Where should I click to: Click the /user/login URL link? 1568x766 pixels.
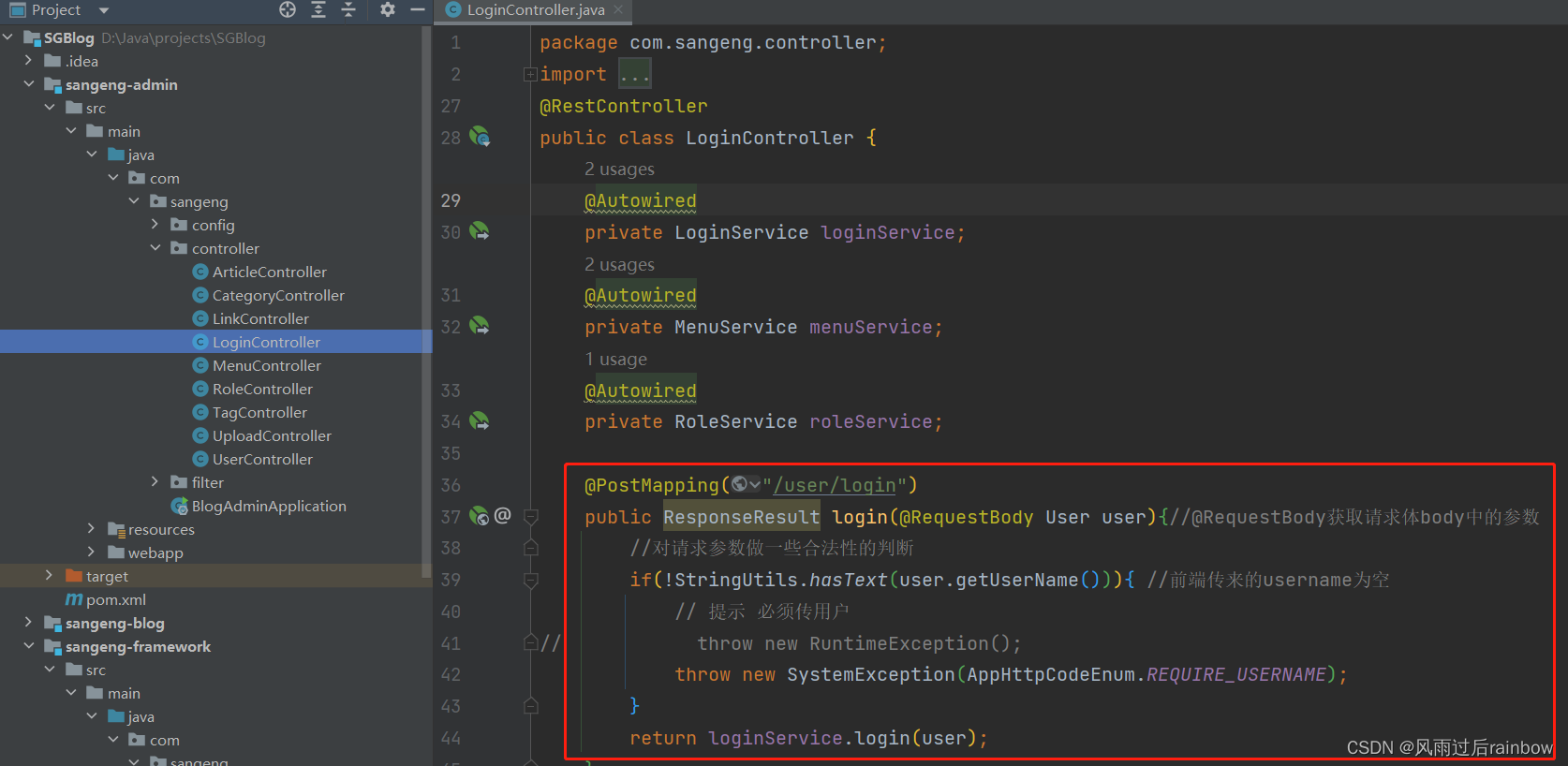(x=835, y=485)
